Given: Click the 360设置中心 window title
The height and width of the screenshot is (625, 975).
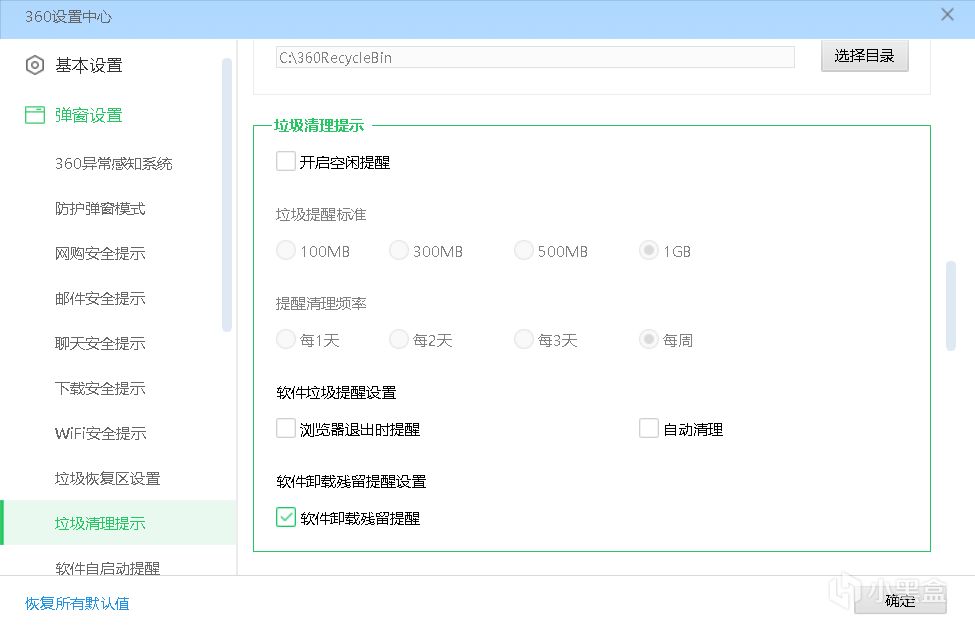Looking at the screenshot, I should [68, 17].
